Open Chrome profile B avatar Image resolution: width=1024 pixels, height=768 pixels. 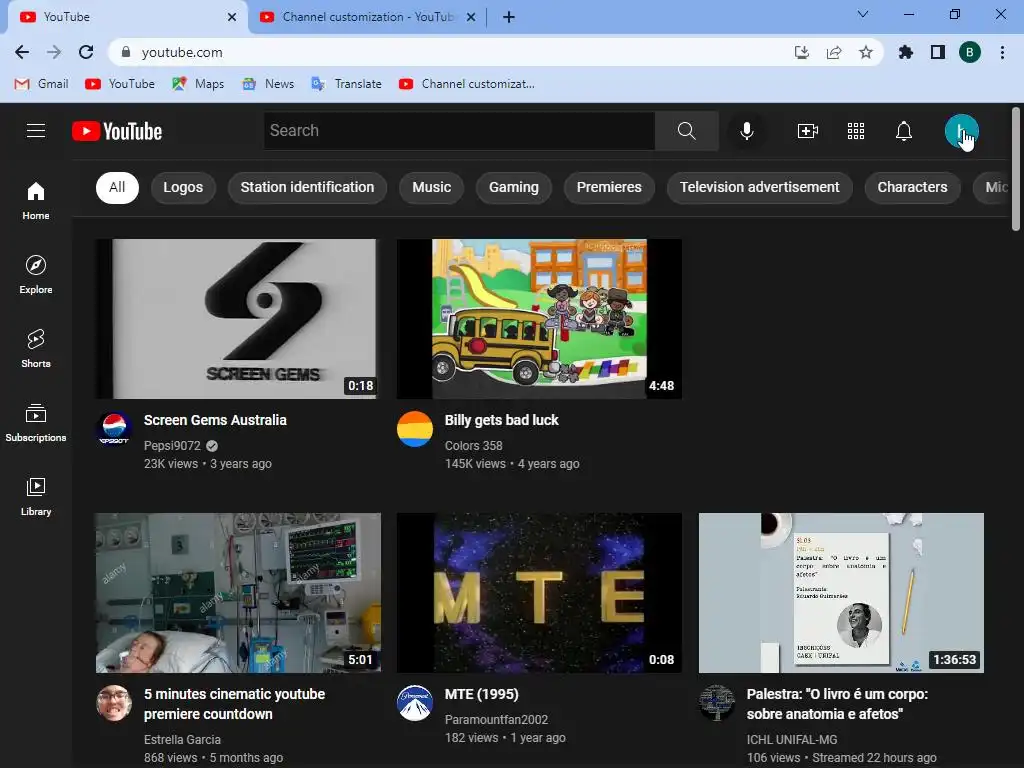(x=970, y=52)
